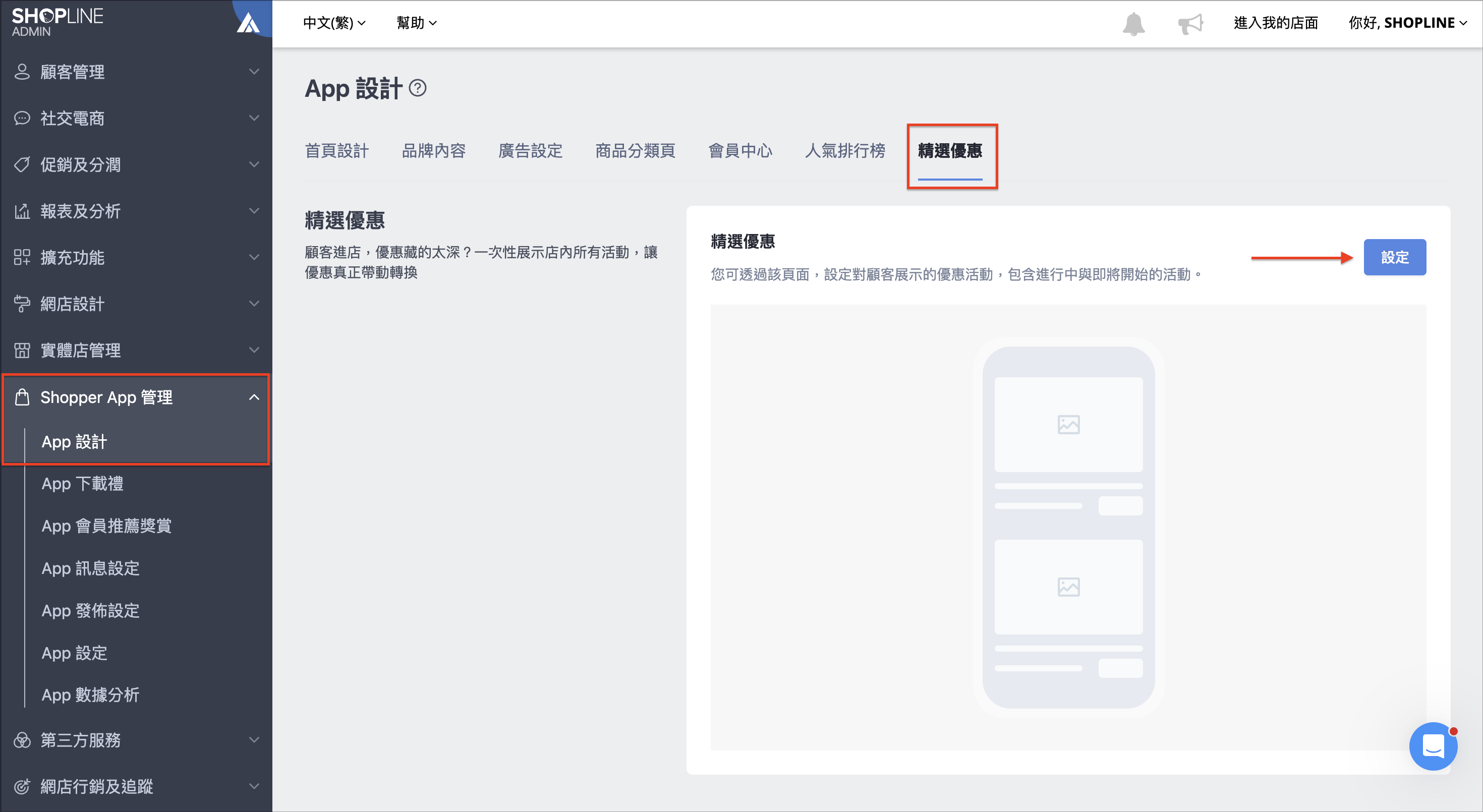Click the notification bell icon

pyautogui.click(x=1133, y=24)
